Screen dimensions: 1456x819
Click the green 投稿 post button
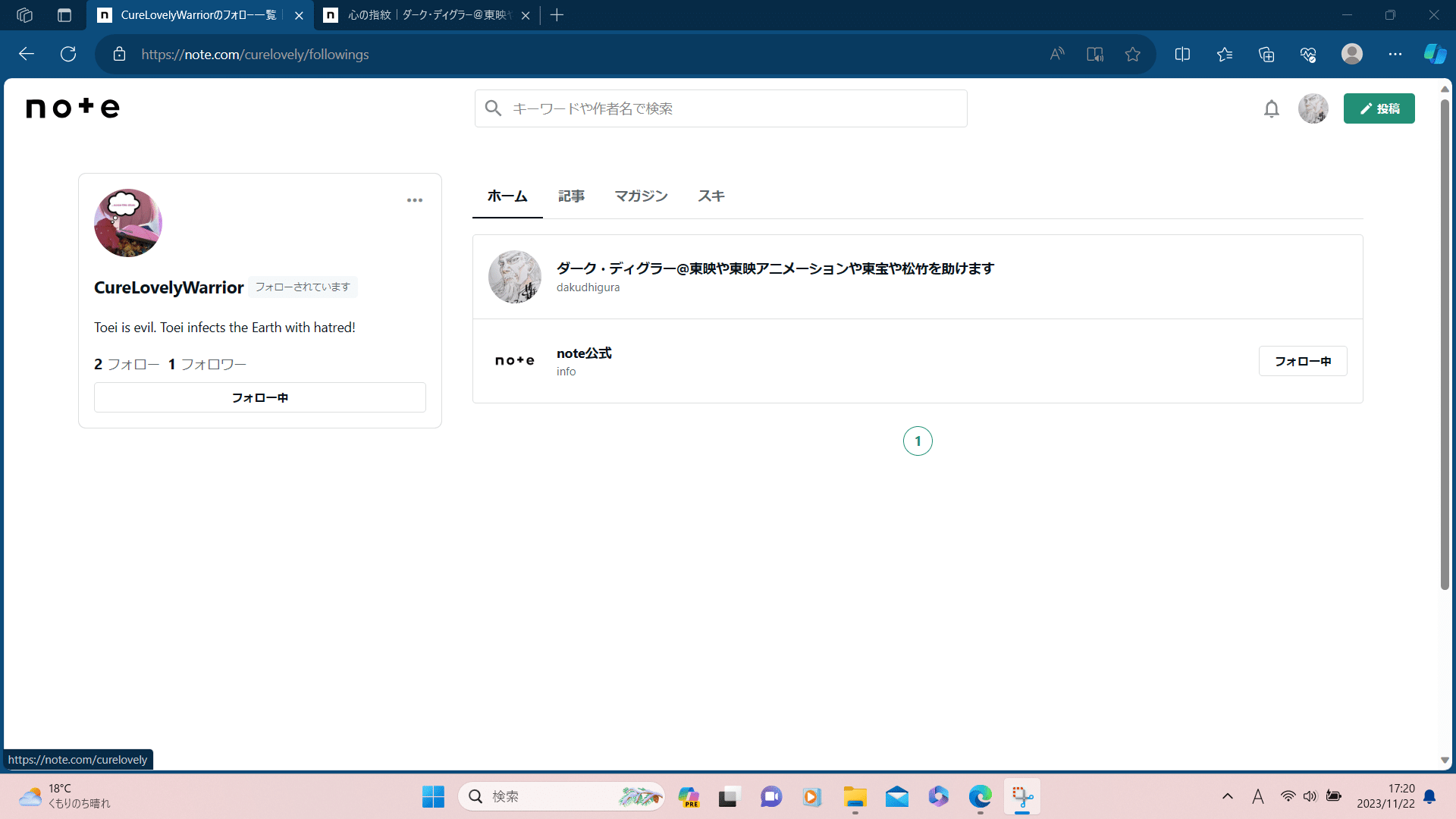click(x=1379, y=108)
